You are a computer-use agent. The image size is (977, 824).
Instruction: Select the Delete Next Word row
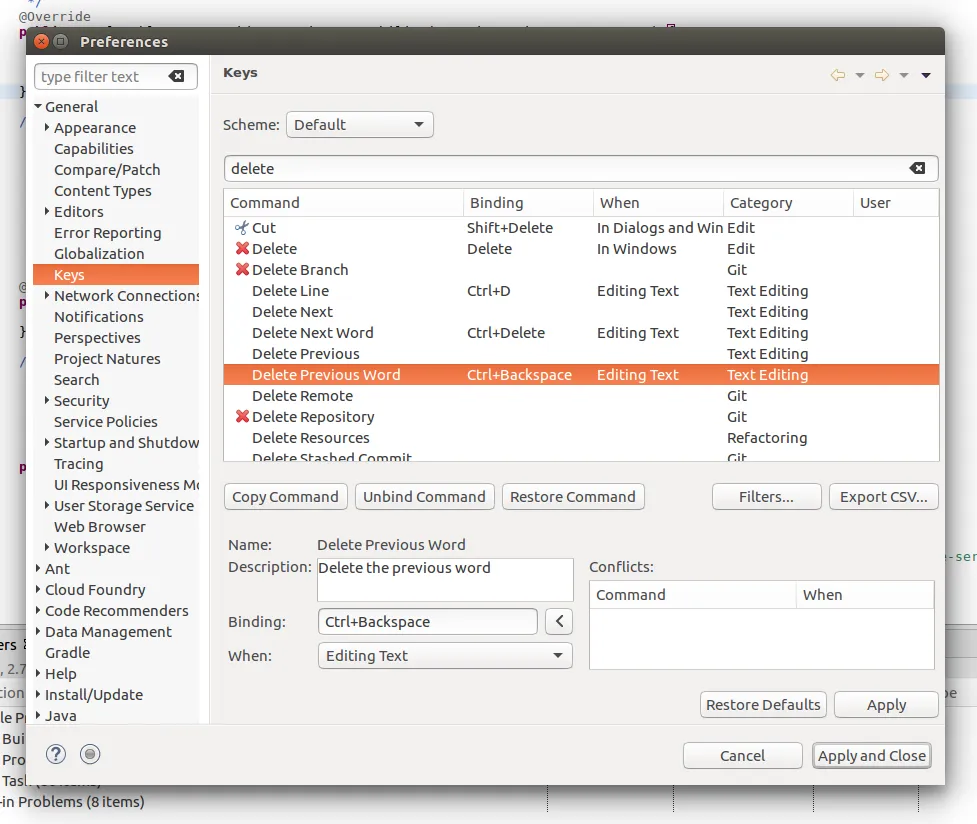581,333
